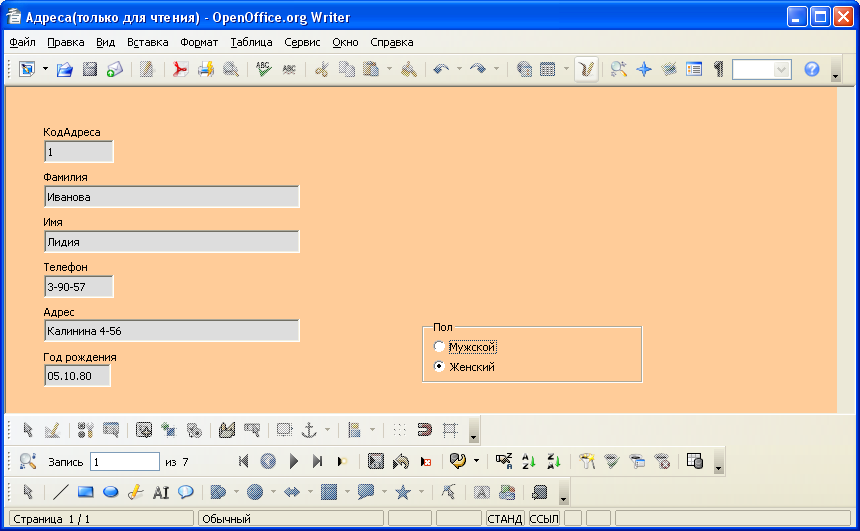Select the Callouts drawing tool

point(186,492)
